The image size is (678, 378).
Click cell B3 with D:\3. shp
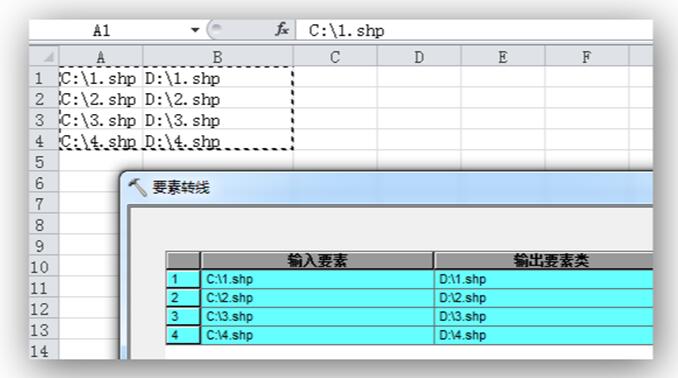(217, 120)
